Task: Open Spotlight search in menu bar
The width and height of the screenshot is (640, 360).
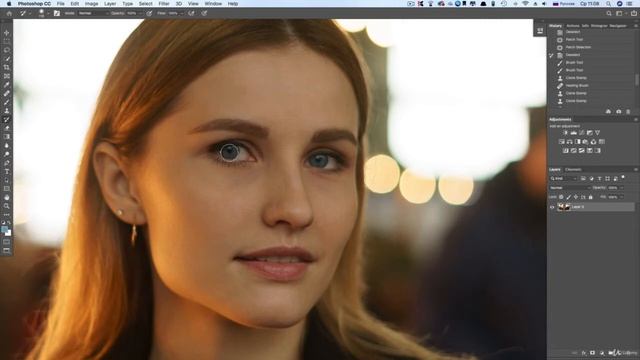Action: click(x=608, y=4)
